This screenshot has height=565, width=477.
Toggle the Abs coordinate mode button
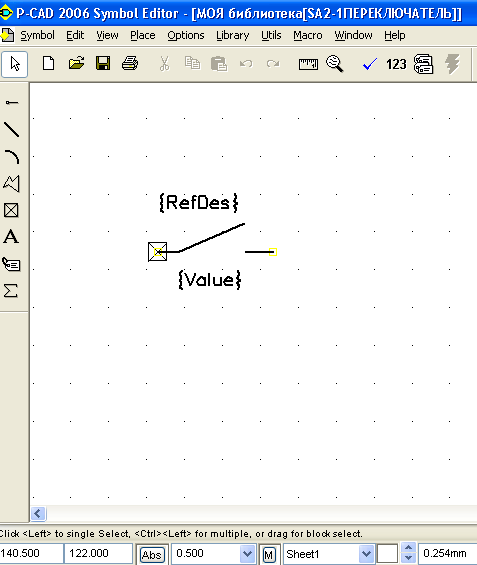[152, 554]
